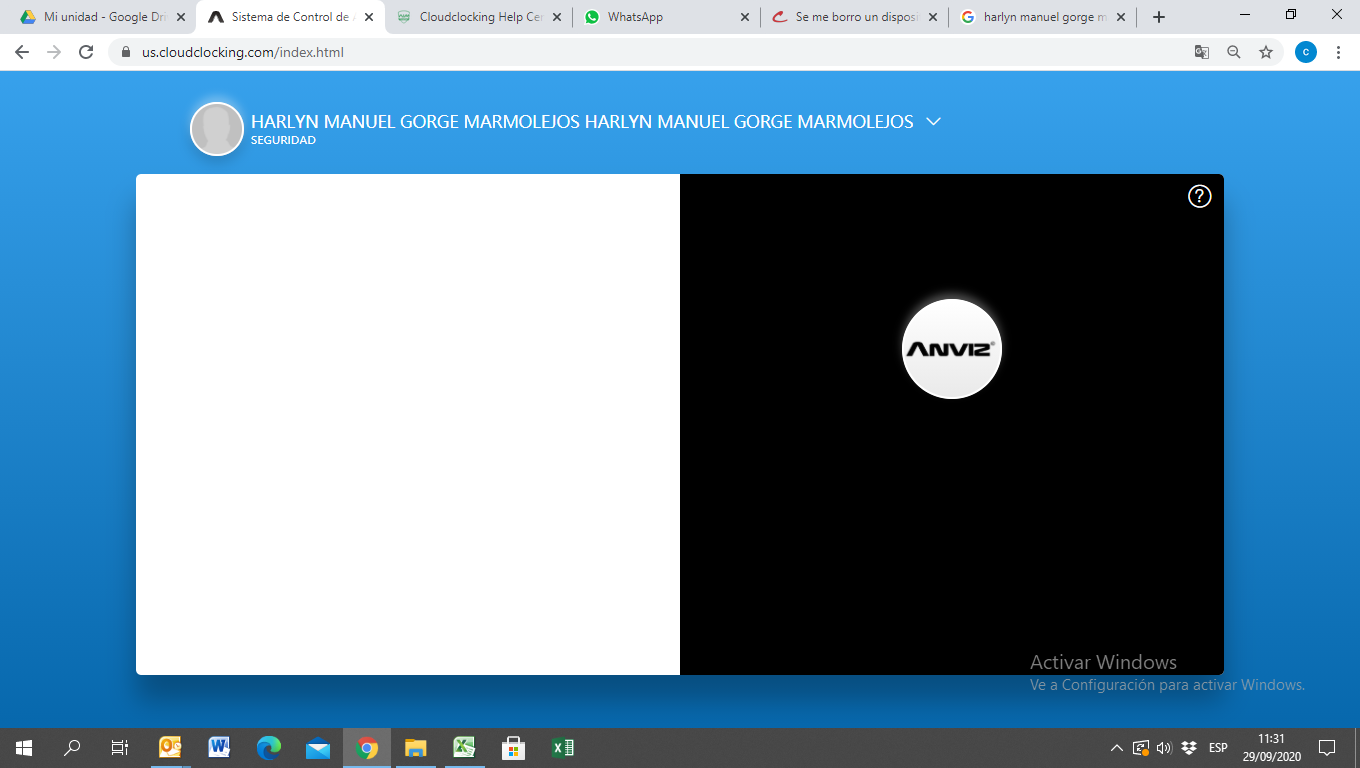Viewport: 1360px width, 768px height.
Task: Open the Chrome profile avatar
Action: point(1306,52)
